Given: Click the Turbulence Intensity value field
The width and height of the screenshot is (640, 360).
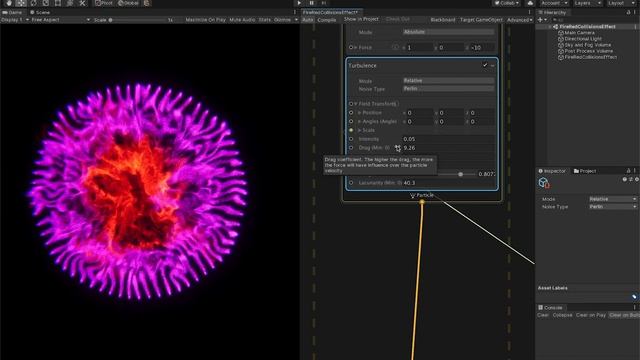Looking at the screenshot, I should point(448,139).
